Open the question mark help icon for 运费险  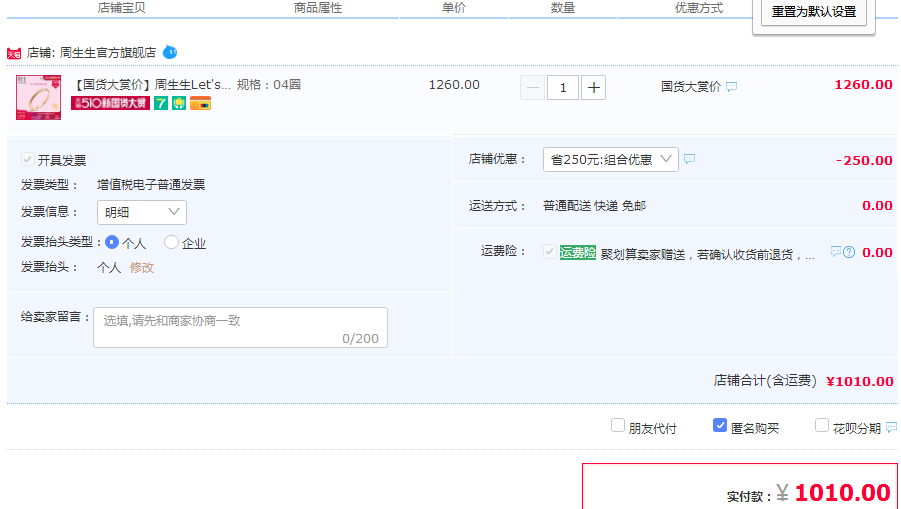click(849, 252)
